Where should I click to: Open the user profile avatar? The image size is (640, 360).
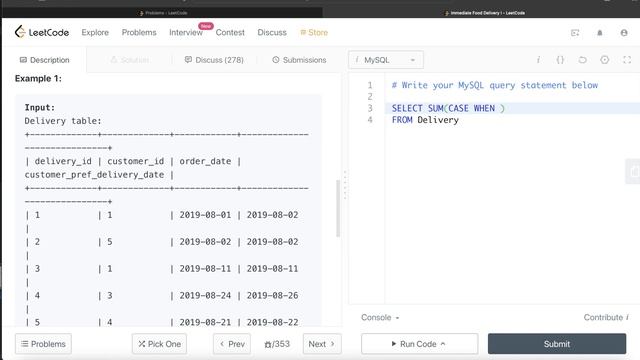(x=624, y=33)
